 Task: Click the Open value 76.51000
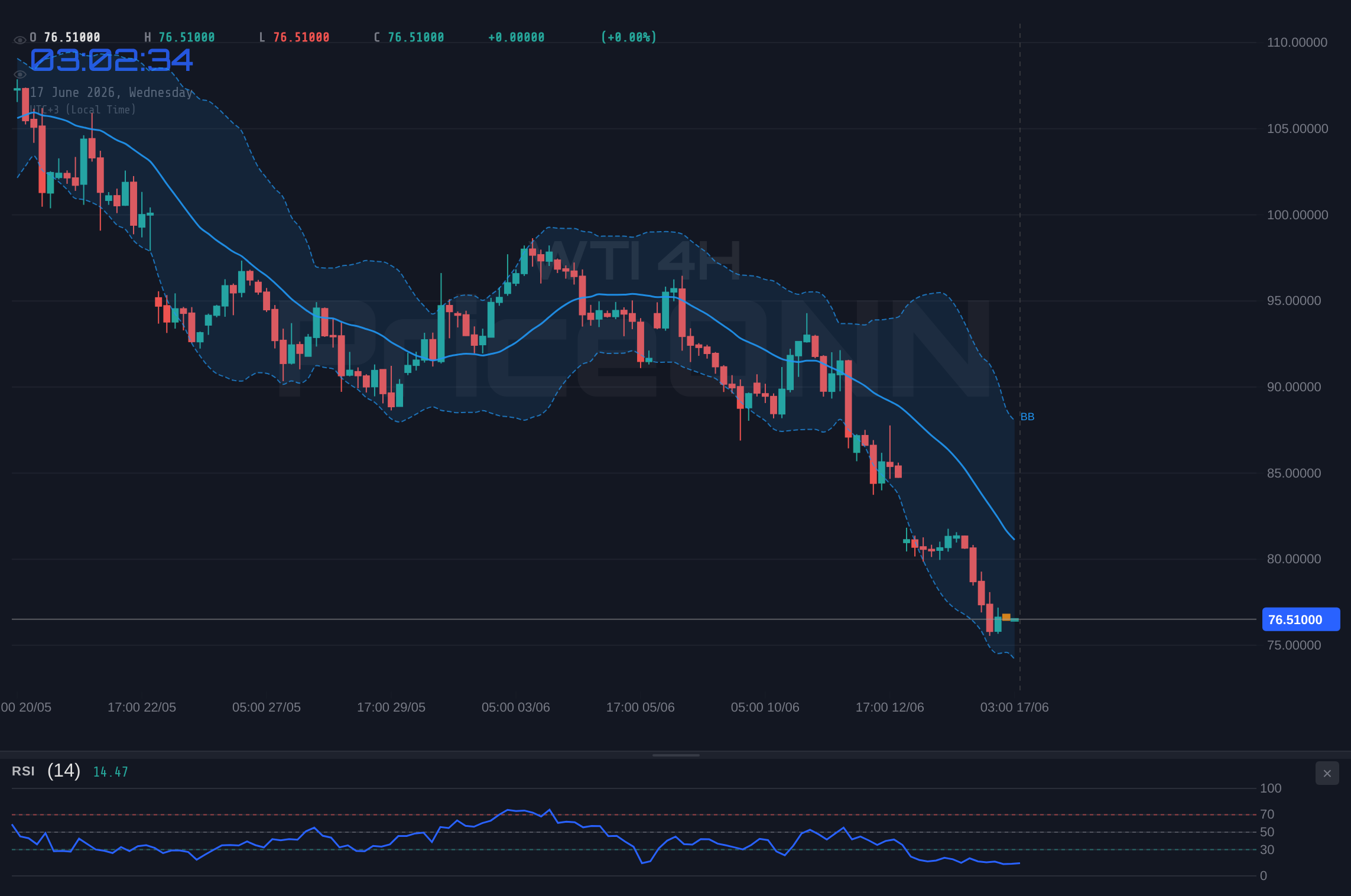72,37
